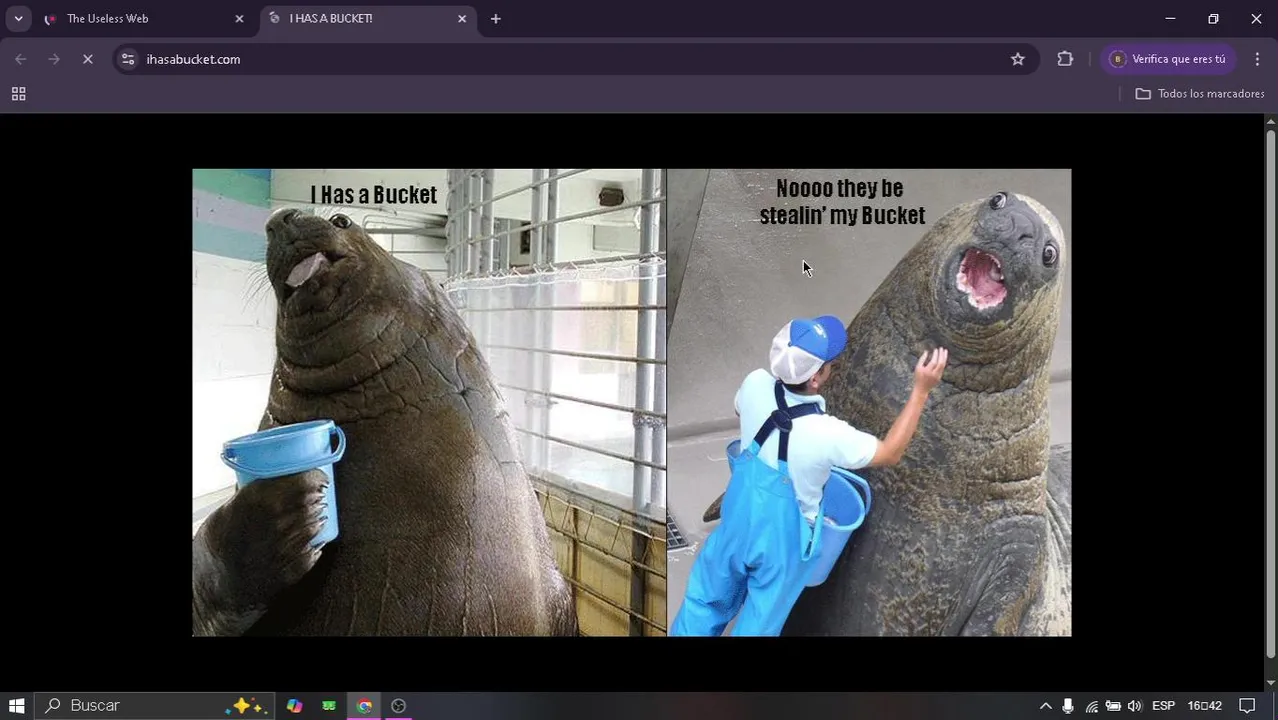Open the green app taskbar icon
The height and width of the screenshot is (720, 1278).
pyautogui.click(x=329, y=706)
